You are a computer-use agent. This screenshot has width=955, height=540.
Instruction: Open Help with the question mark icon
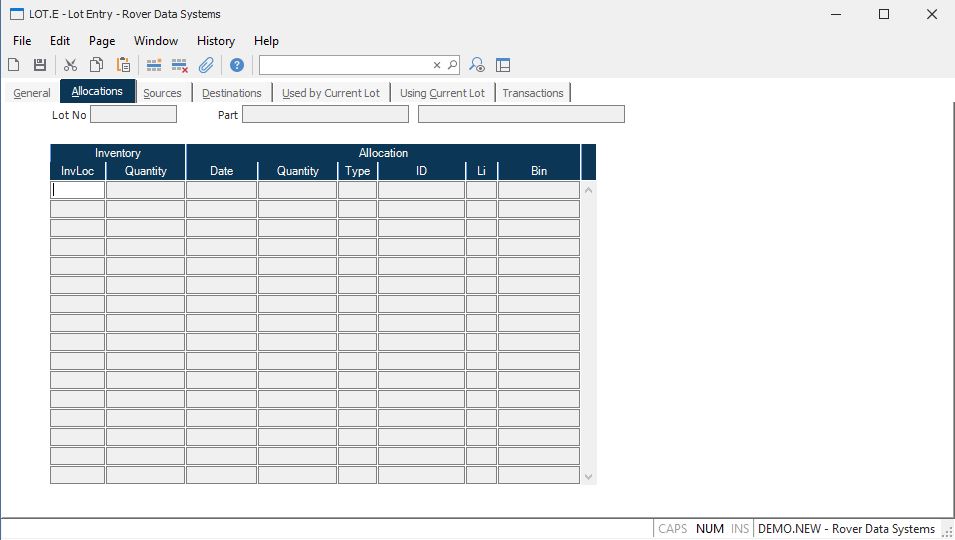237,65
